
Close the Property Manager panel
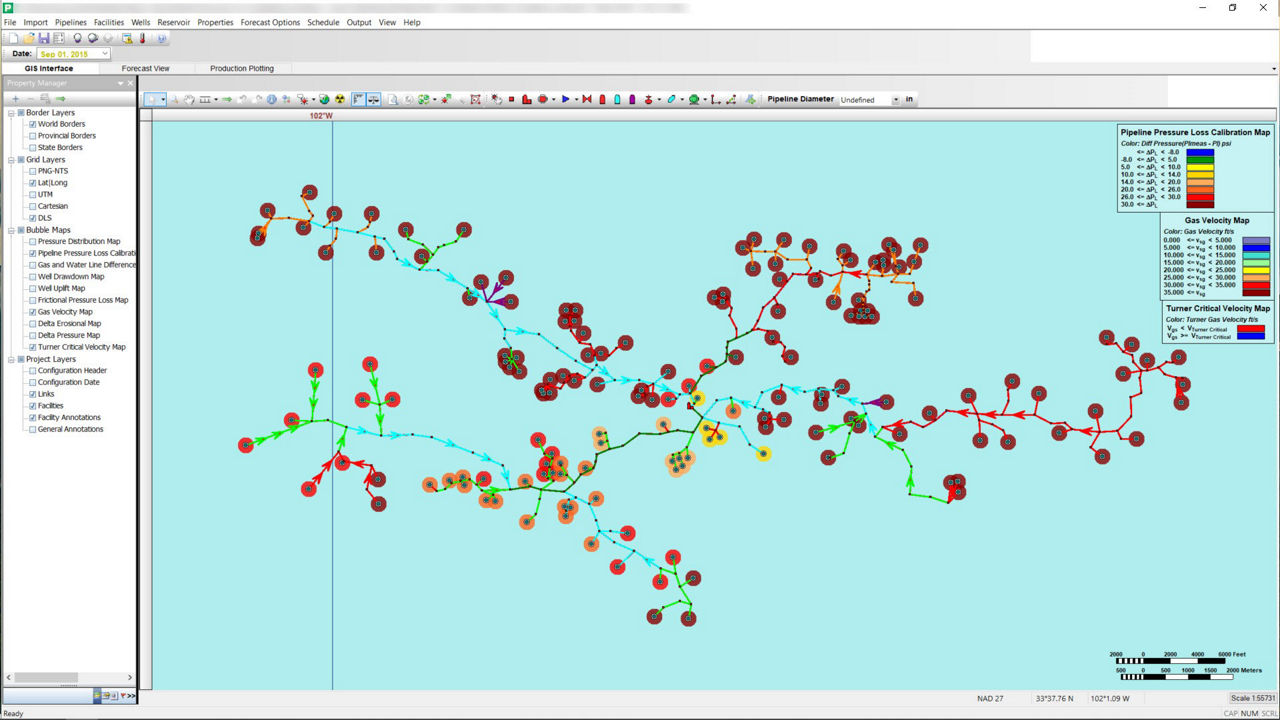(x=130, y=83)
